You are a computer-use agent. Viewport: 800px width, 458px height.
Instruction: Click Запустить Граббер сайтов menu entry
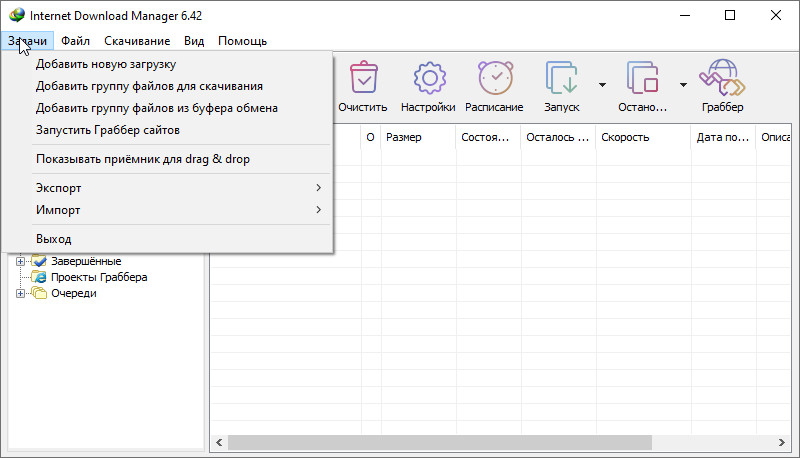(x=107, y=129)
